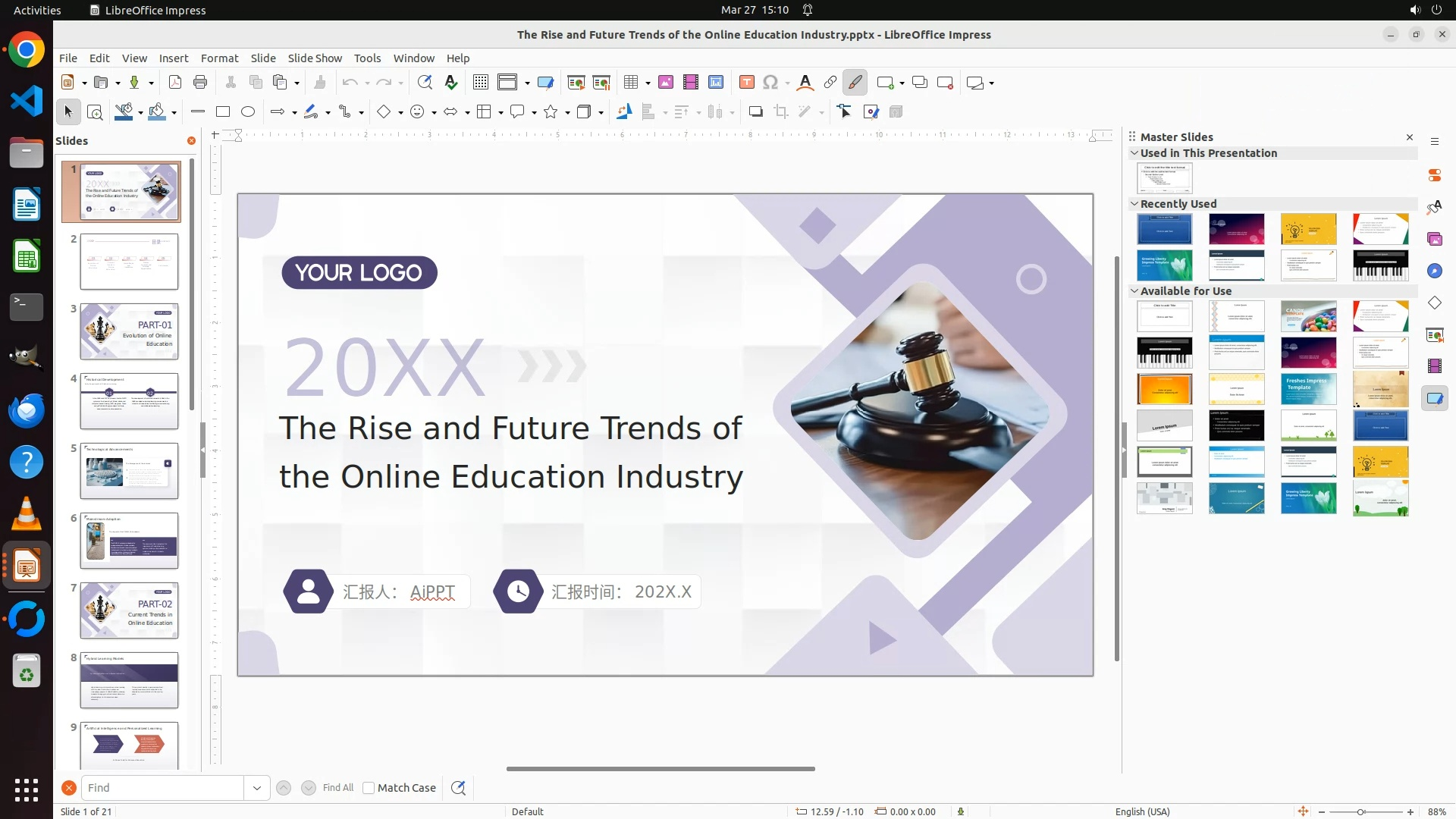Toggle the Display Grid icon
1456x819 pixels.
(x=480, y=83)
